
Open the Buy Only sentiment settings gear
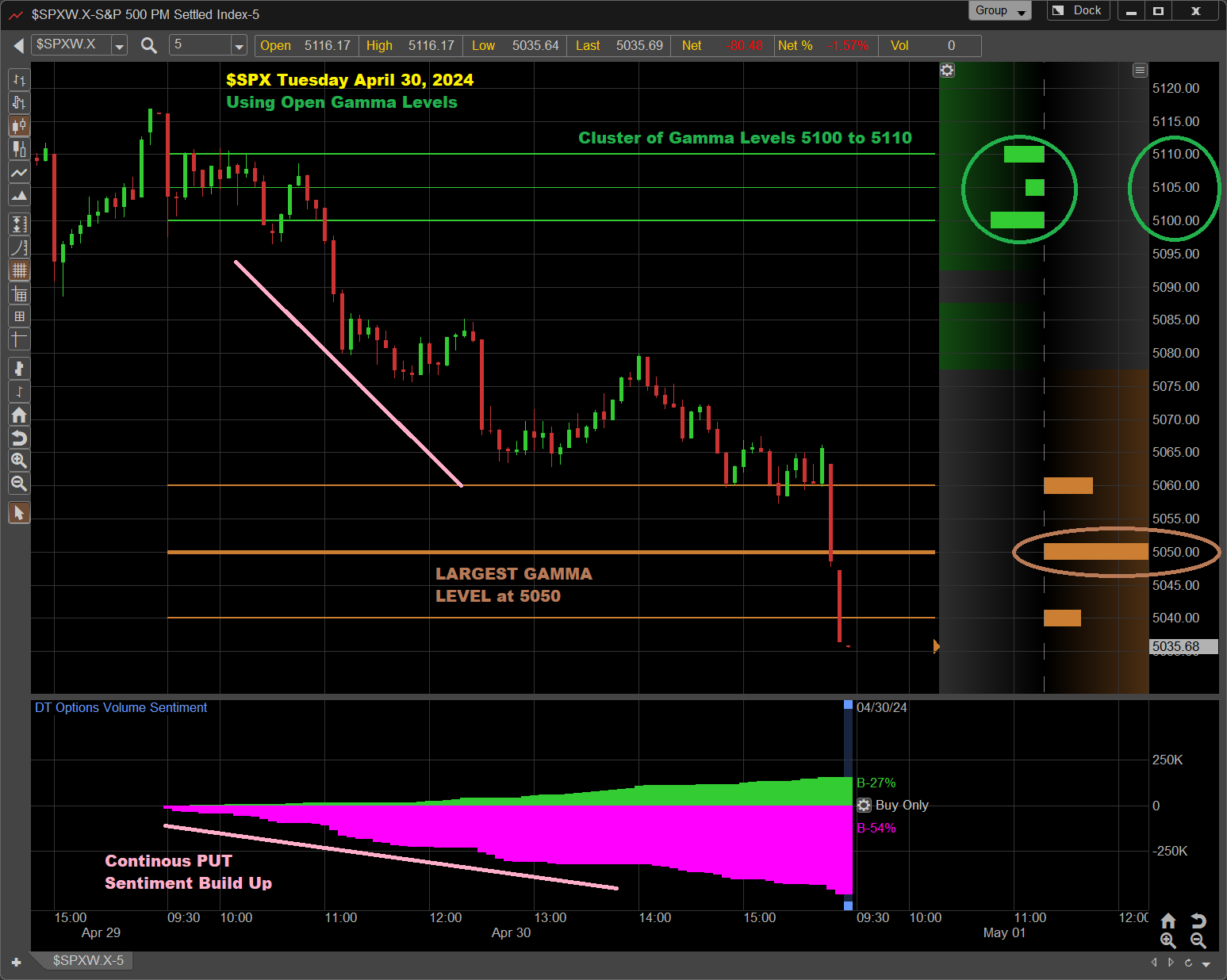pos(865,806)
